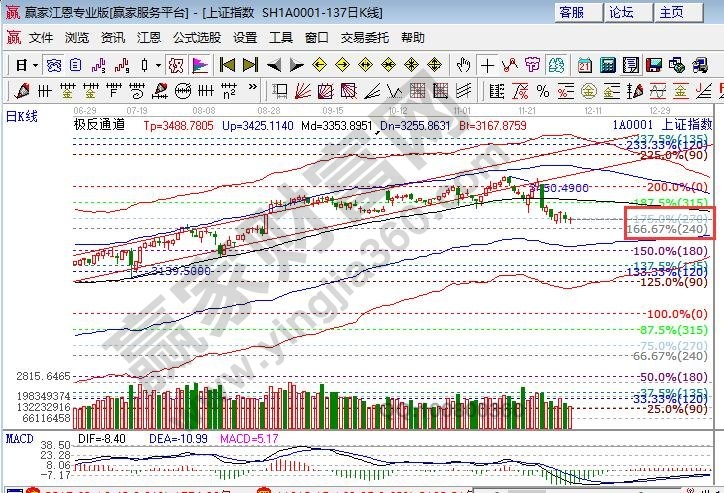Viewport: 724px width, 493px height.
Task: Open the 公式选股 menu
Action: click(197, 37)
